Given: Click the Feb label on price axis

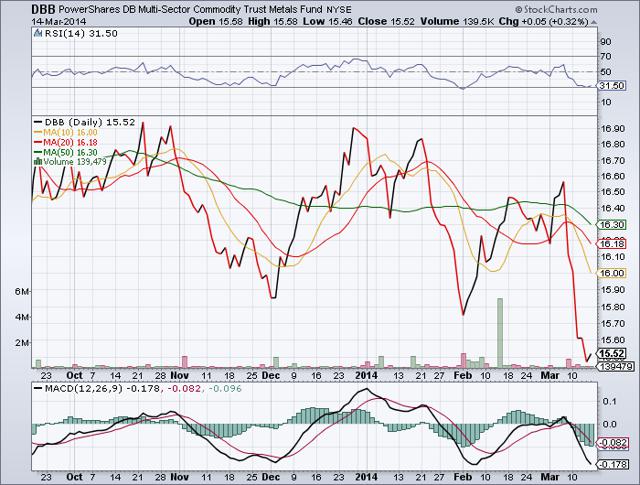Looking at the screenshot, I should [x=462, y=375].
